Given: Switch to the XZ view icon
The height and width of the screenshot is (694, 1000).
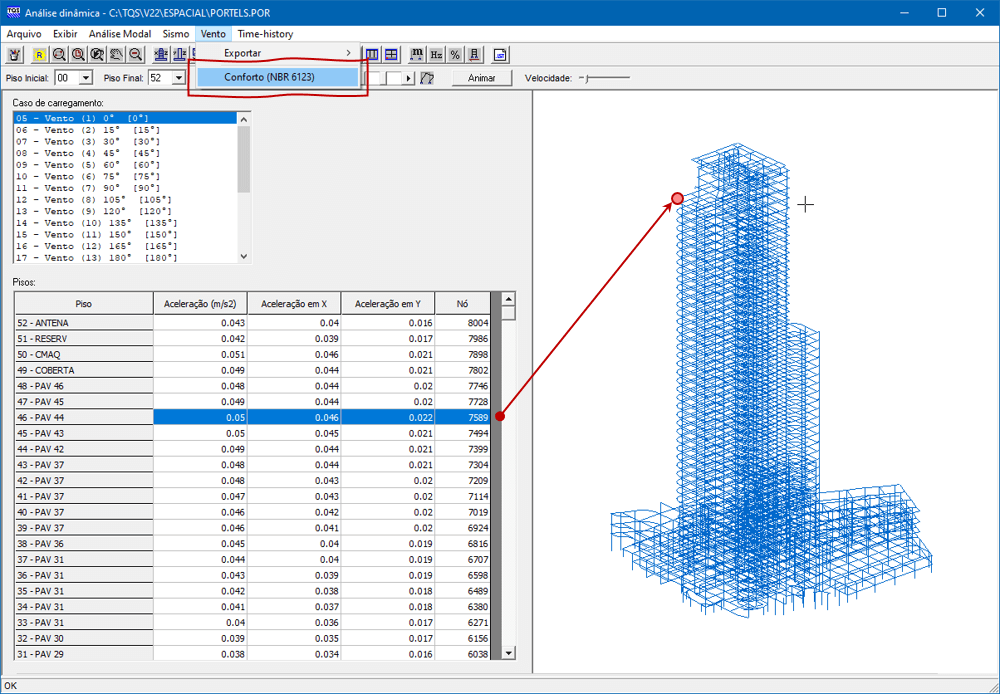Looking at the screenshot, I should tap(161, 55).
